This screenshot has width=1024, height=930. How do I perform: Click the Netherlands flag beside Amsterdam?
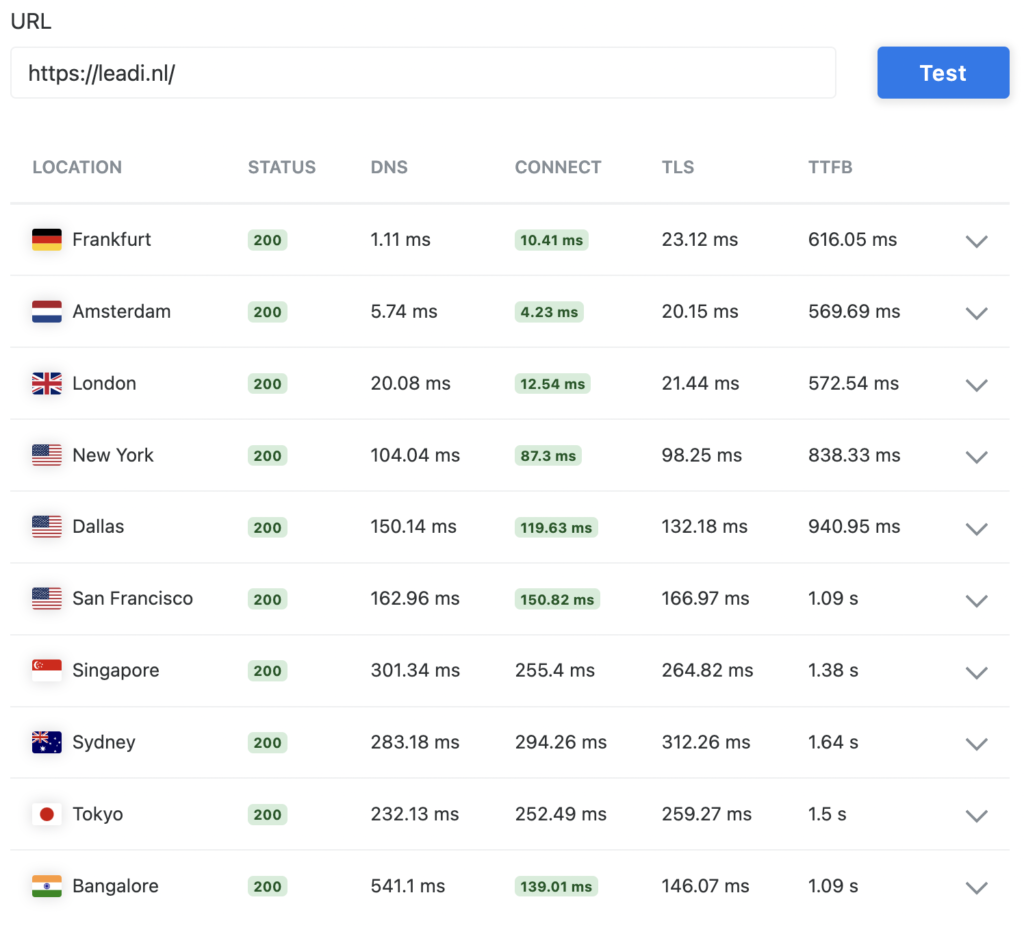coord(47,312)
